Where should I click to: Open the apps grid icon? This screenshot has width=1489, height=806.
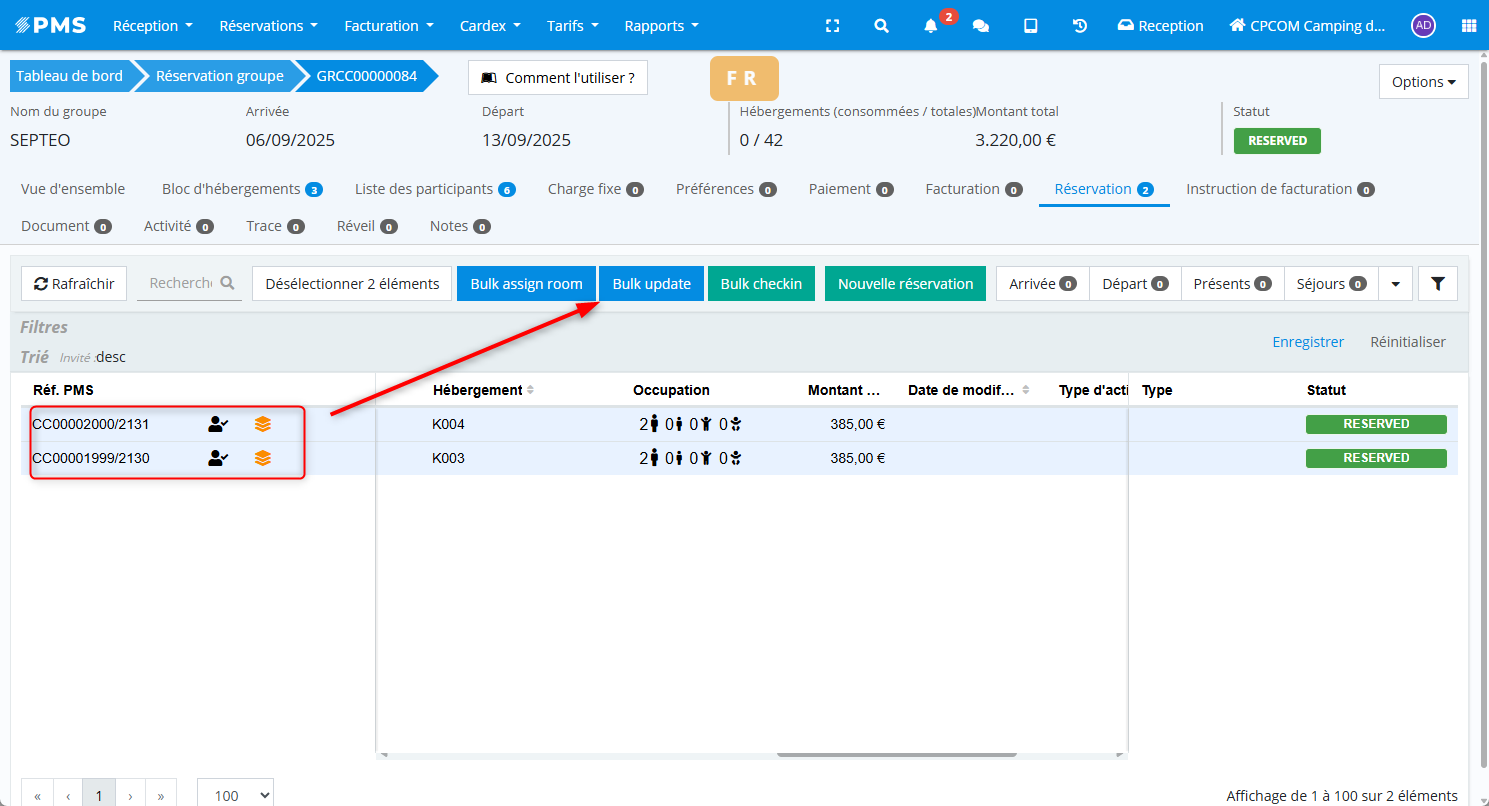(1468, 26)
